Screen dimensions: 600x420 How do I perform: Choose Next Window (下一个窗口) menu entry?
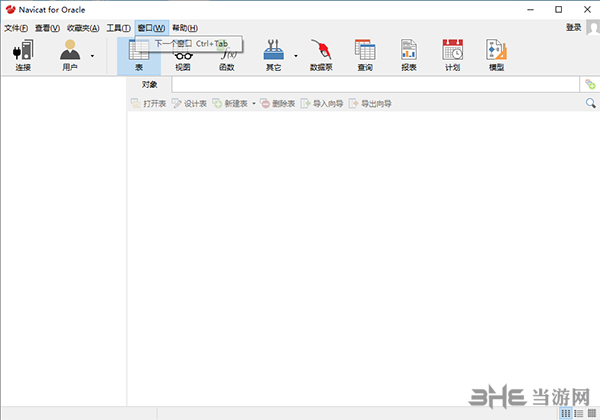[x=189, y=44]
